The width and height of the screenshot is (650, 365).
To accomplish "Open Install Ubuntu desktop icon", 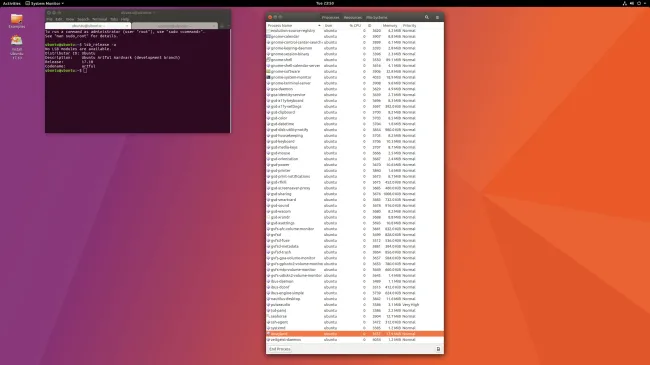I will tap(17, 47).
